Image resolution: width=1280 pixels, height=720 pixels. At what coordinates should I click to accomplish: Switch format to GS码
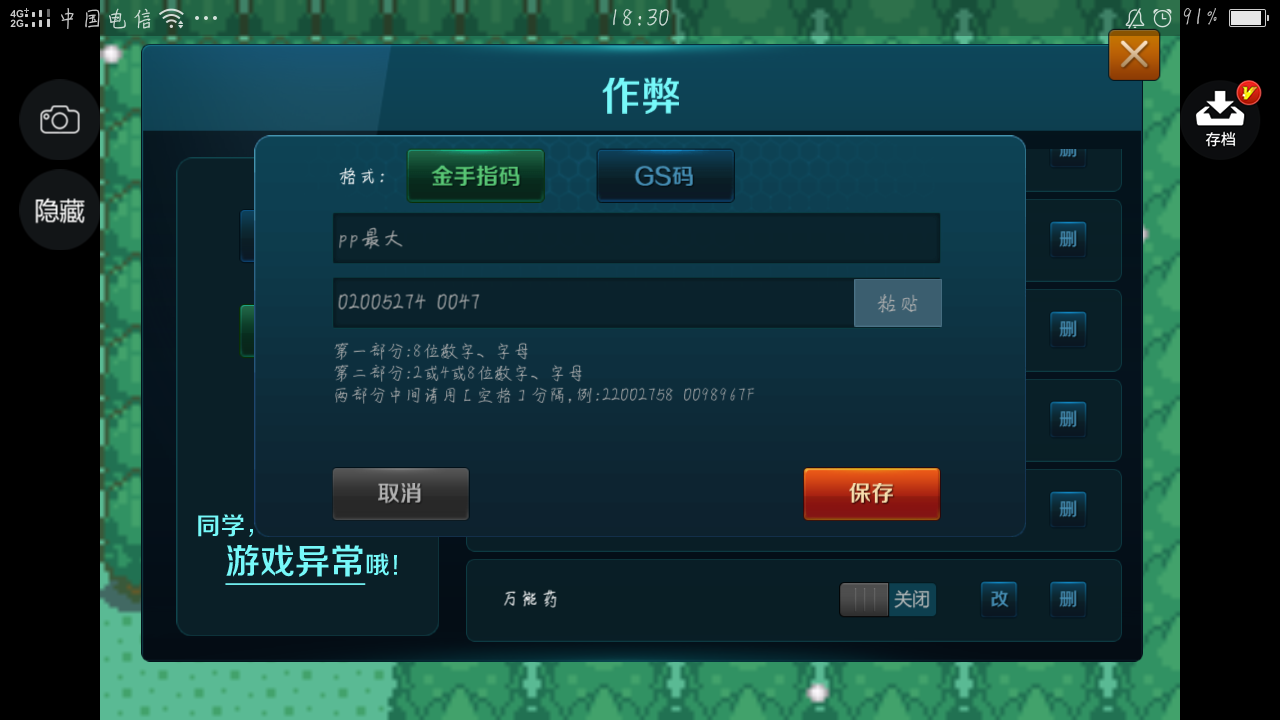tap(665, 176)
